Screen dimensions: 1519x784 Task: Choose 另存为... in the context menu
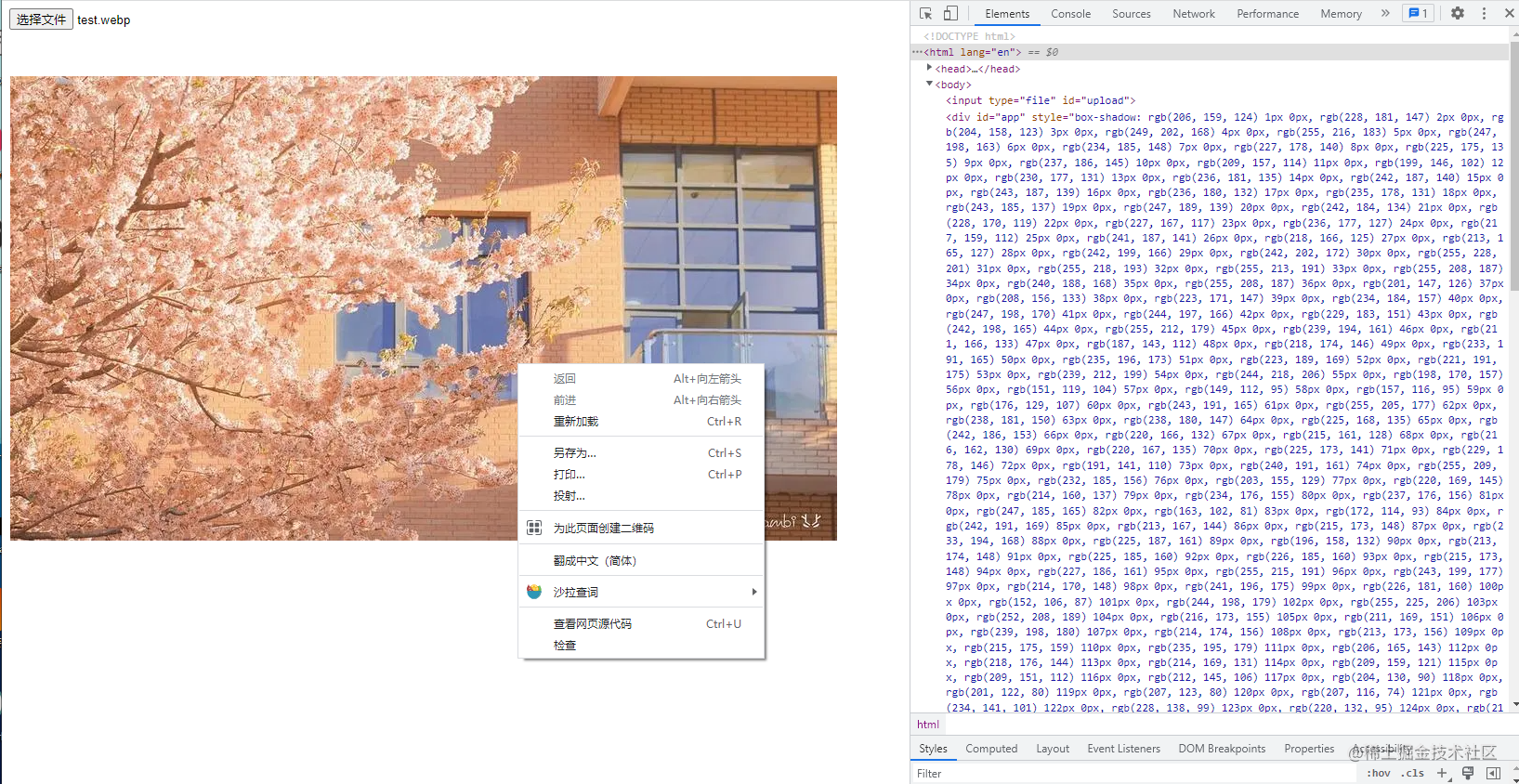click(x=641, y=452)
